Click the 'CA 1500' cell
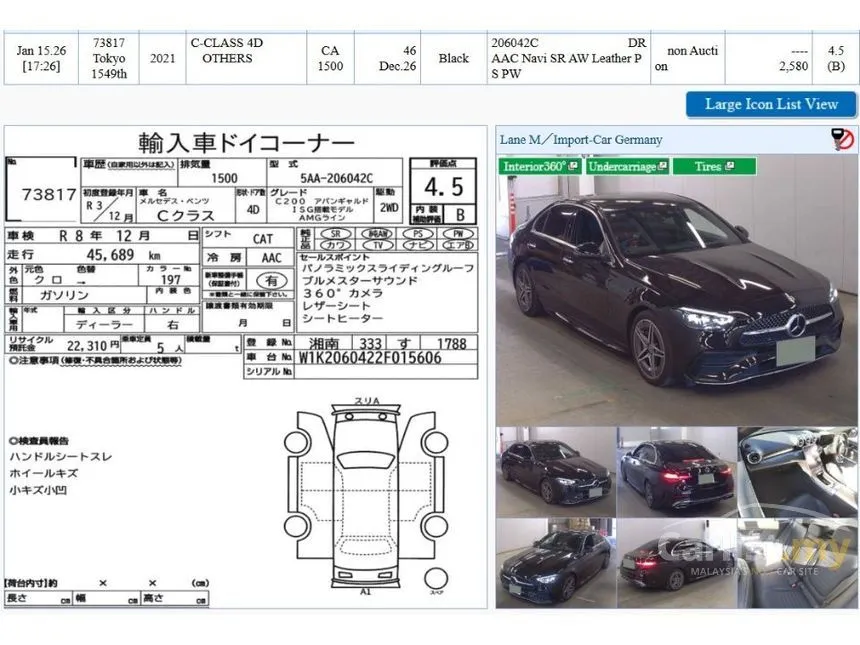 coord(330,58)
